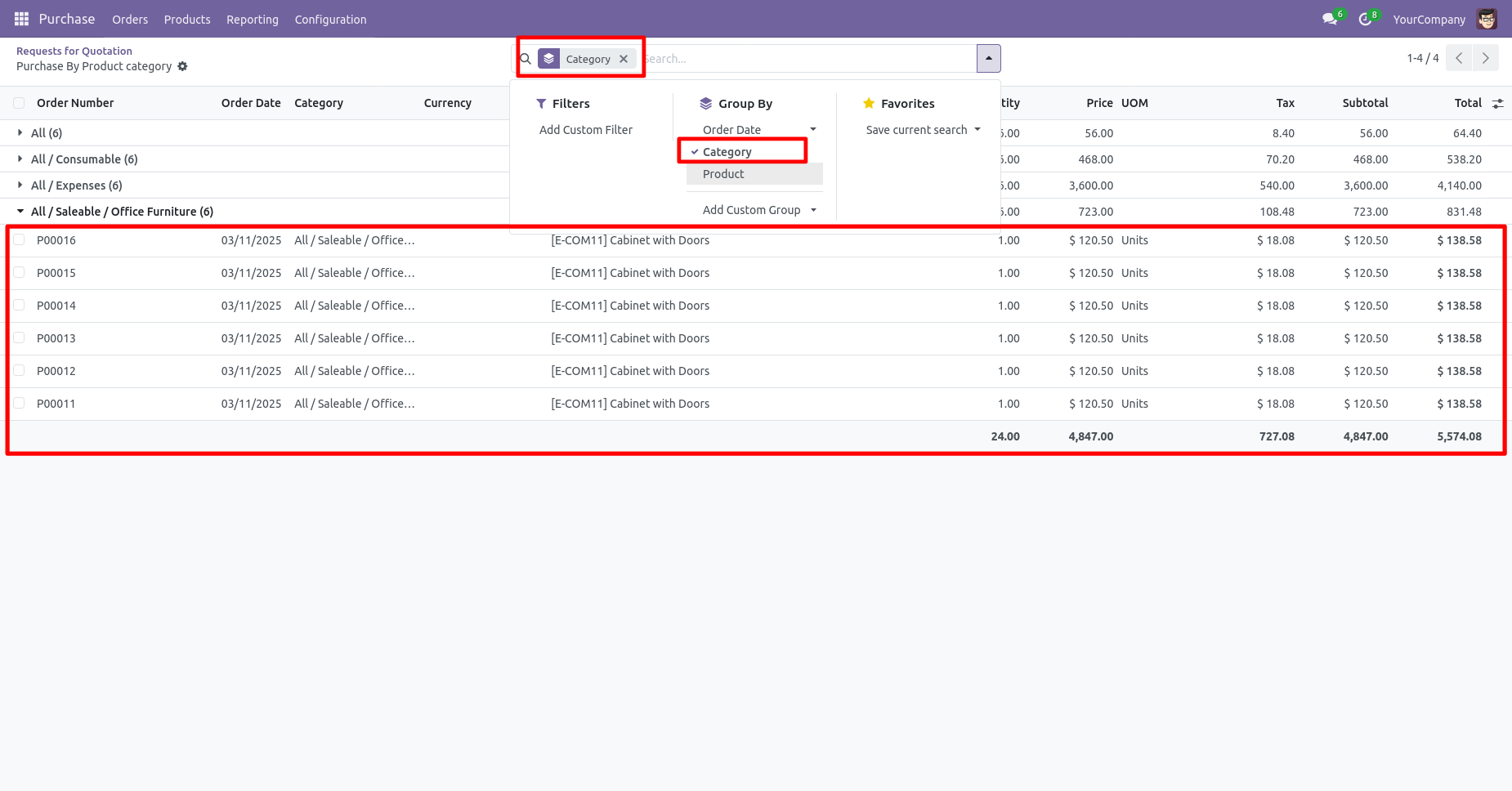Sort by Category column header

pyautogui.click(x=319, y=103)
